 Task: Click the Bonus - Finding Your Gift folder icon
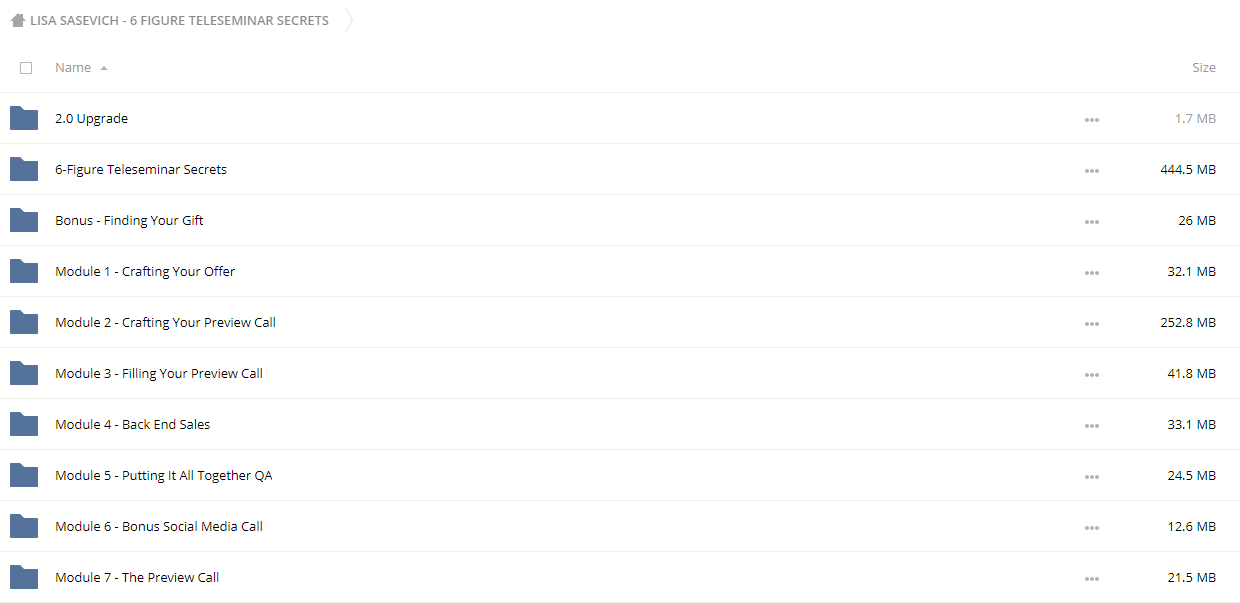click(x=24, y=220)
